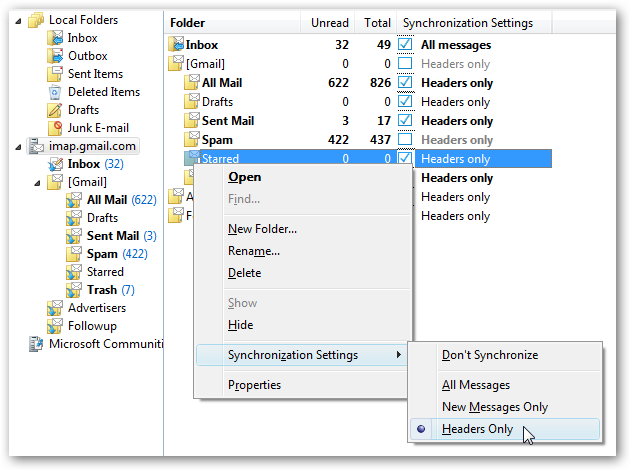Sort by the Total column header
The width and height of the screenshot is (630, 470).
coord(376,23)
